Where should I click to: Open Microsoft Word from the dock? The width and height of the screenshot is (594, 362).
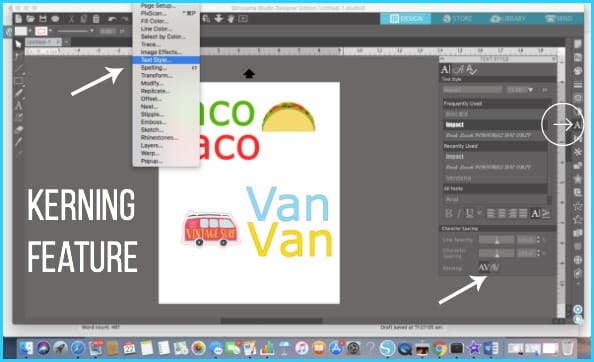coord(491,348)
